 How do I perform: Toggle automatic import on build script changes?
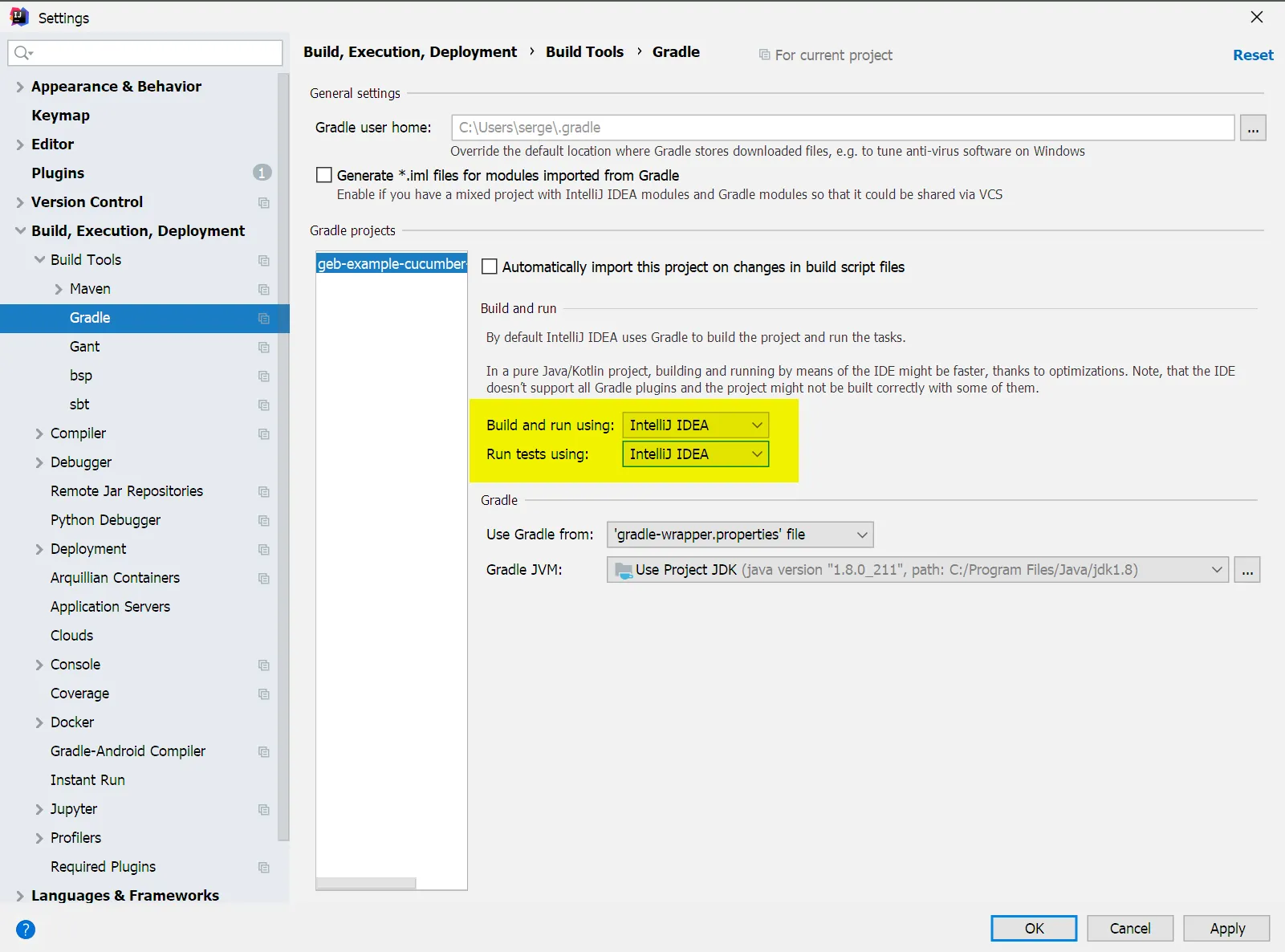pos(490,266)
